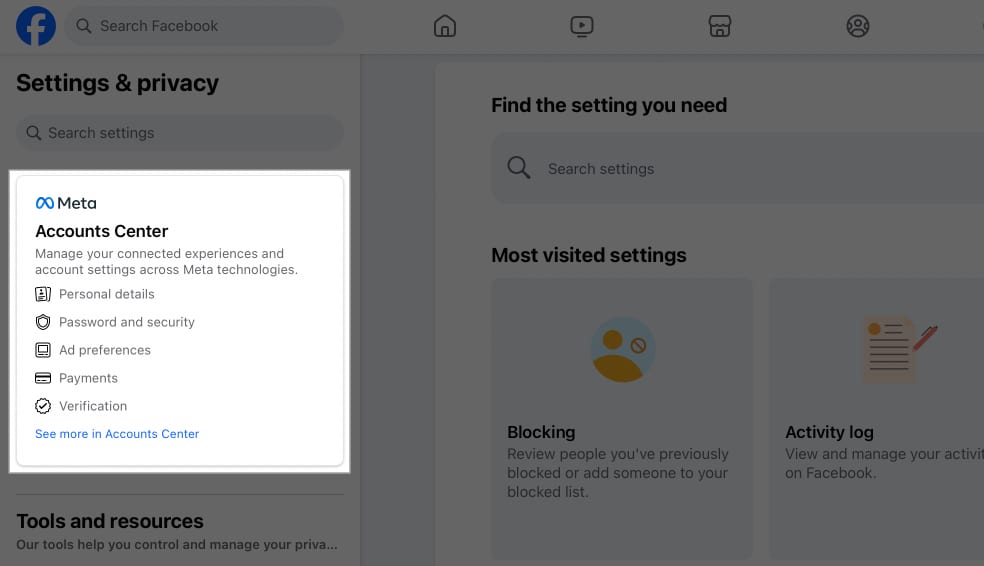Viewport: 984px width, 566px height.
Task: Open the Video (Watch) tab icon
Action: [x=582, y=26]
